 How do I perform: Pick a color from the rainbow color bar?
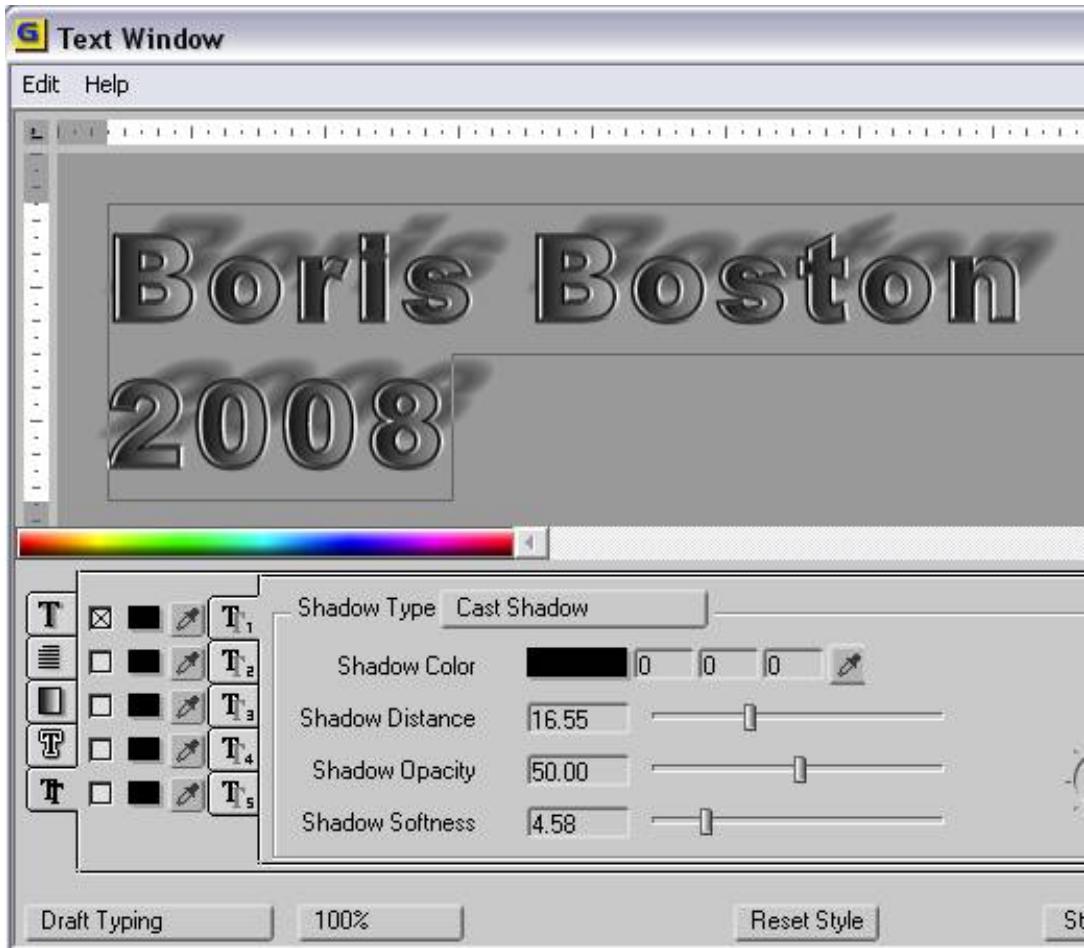(265, 543)
